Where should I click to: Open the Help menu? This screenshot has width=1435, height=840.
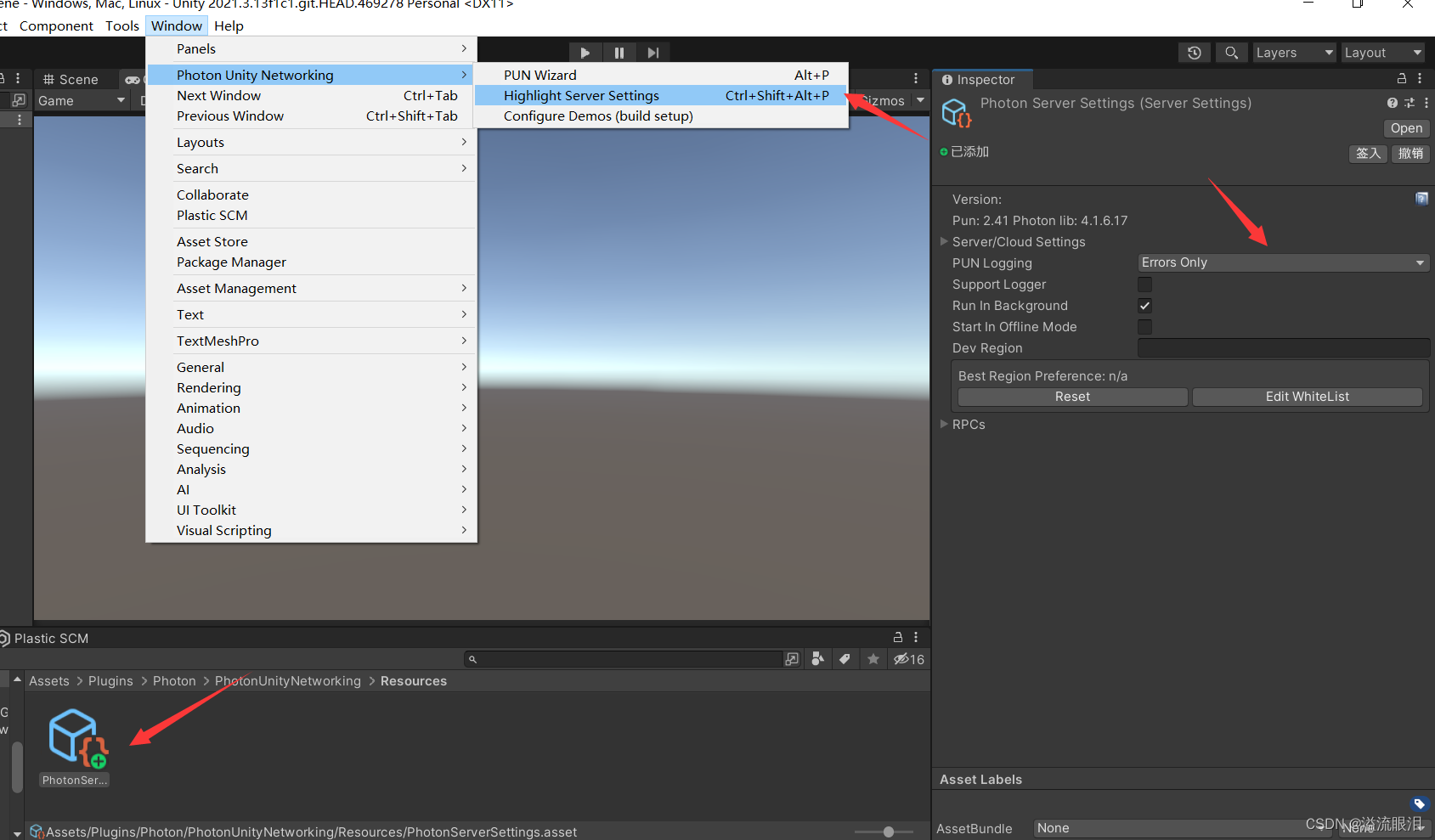[x=229, y=25]
